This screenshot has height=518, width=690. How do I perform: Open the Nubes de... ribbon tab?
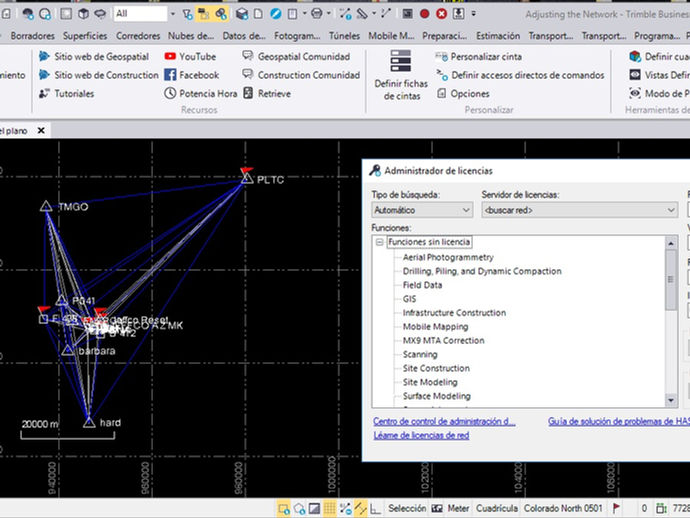coord(191,36)
